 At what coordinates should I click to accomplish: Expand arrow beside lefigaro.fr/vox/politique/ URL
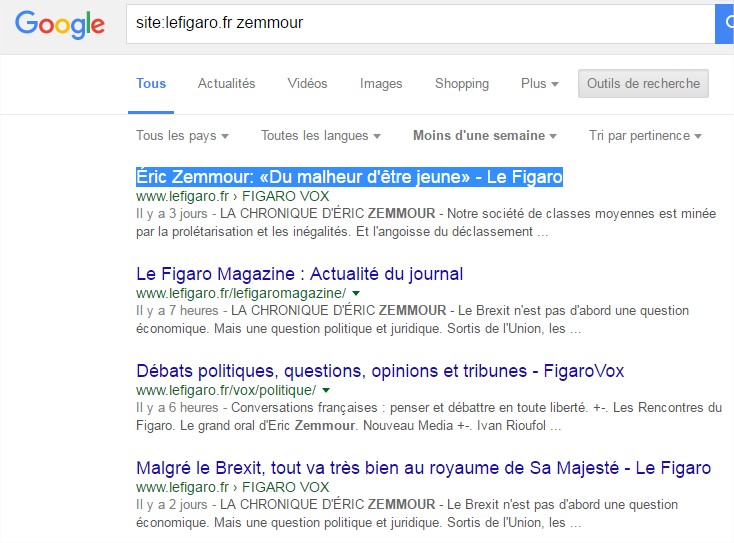(326, 390)
